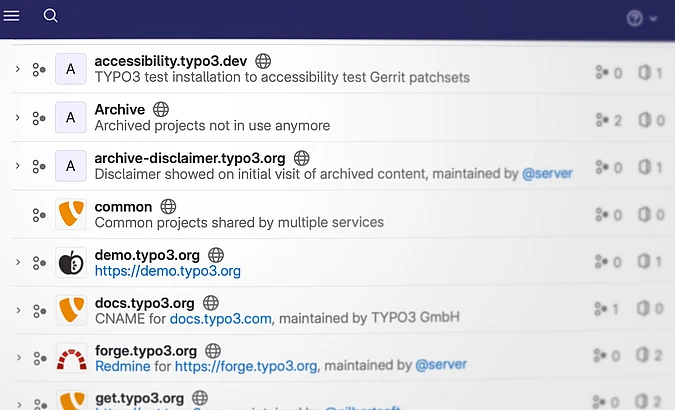Expand the accessibility.typo3.dev group
The image size is (675, 410).
(x=18, y=69)
